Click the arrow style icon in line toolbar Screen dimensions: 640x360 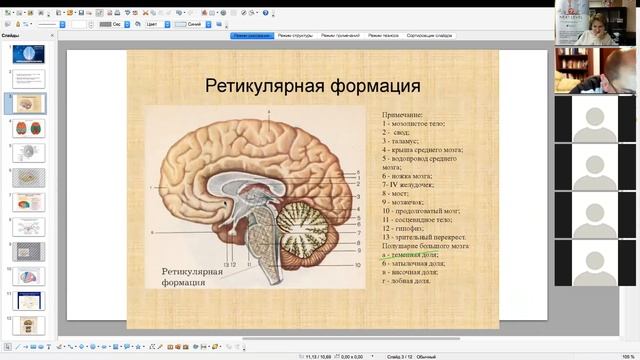tap(26, 24)
